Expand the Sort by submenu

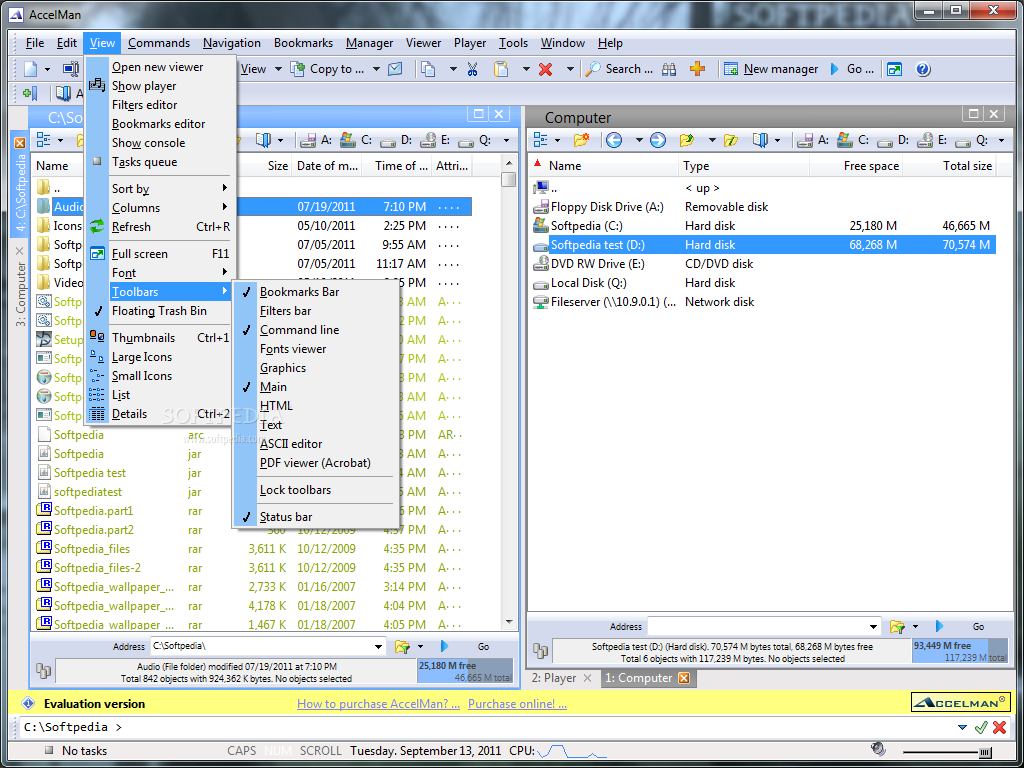pyautogui.click(x=160, y=189)
